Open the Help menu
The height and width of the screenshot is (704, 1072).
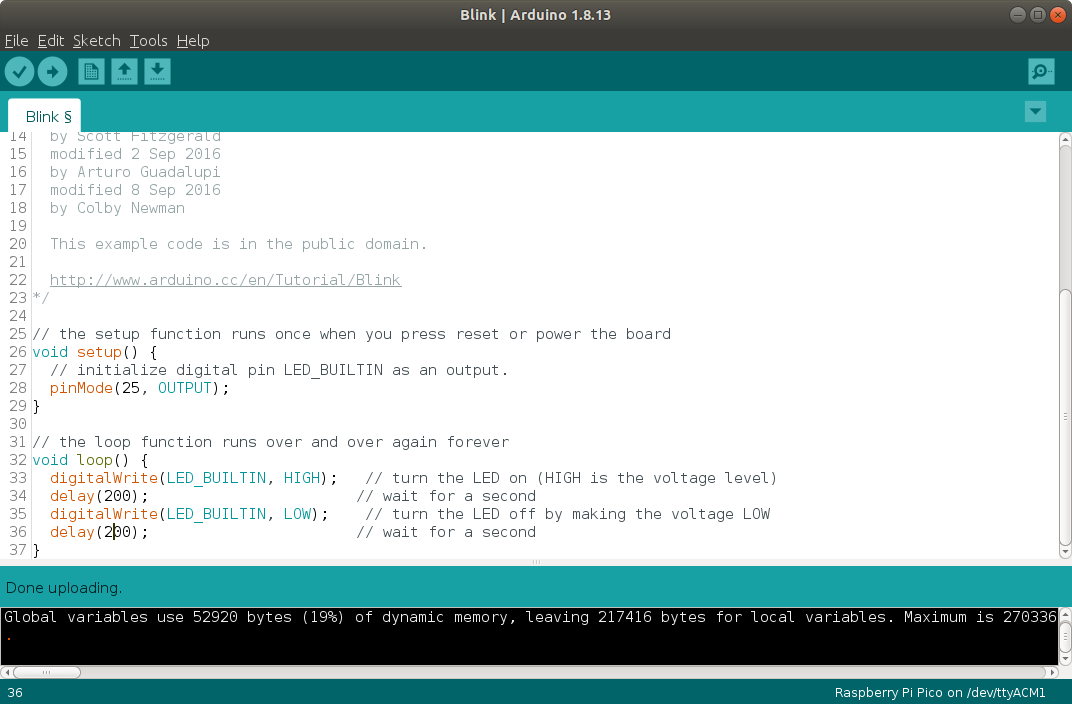tap(193, 41)
